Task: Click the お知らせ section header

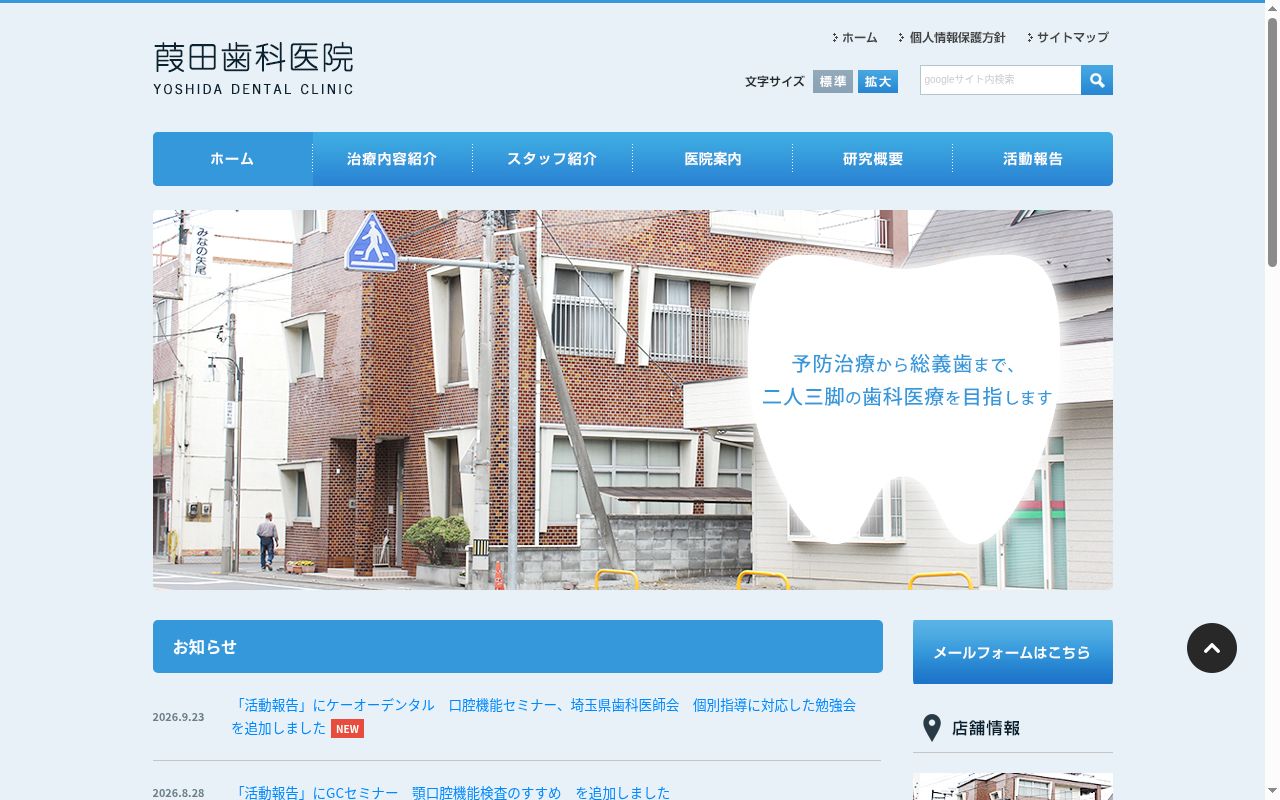Action: coord(518,647)
